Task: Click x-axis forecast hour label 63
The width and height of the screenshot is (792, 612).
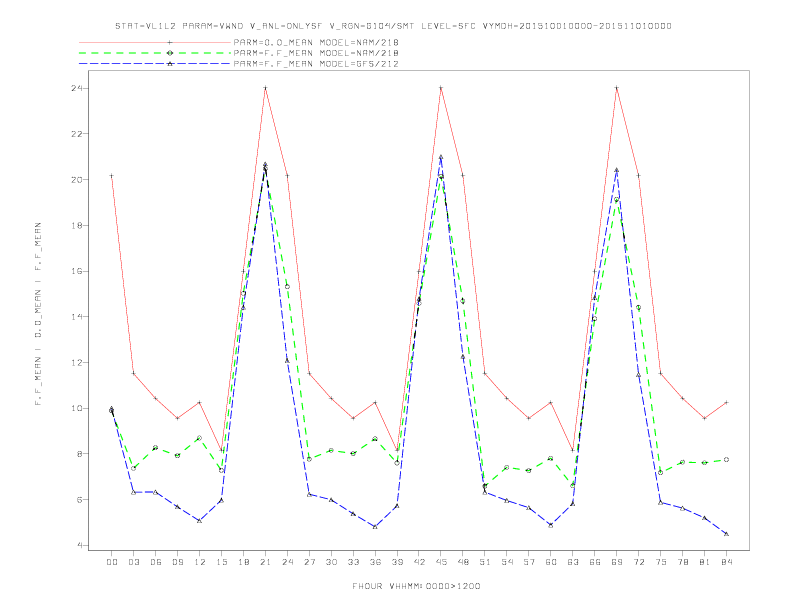Action: 573,562
